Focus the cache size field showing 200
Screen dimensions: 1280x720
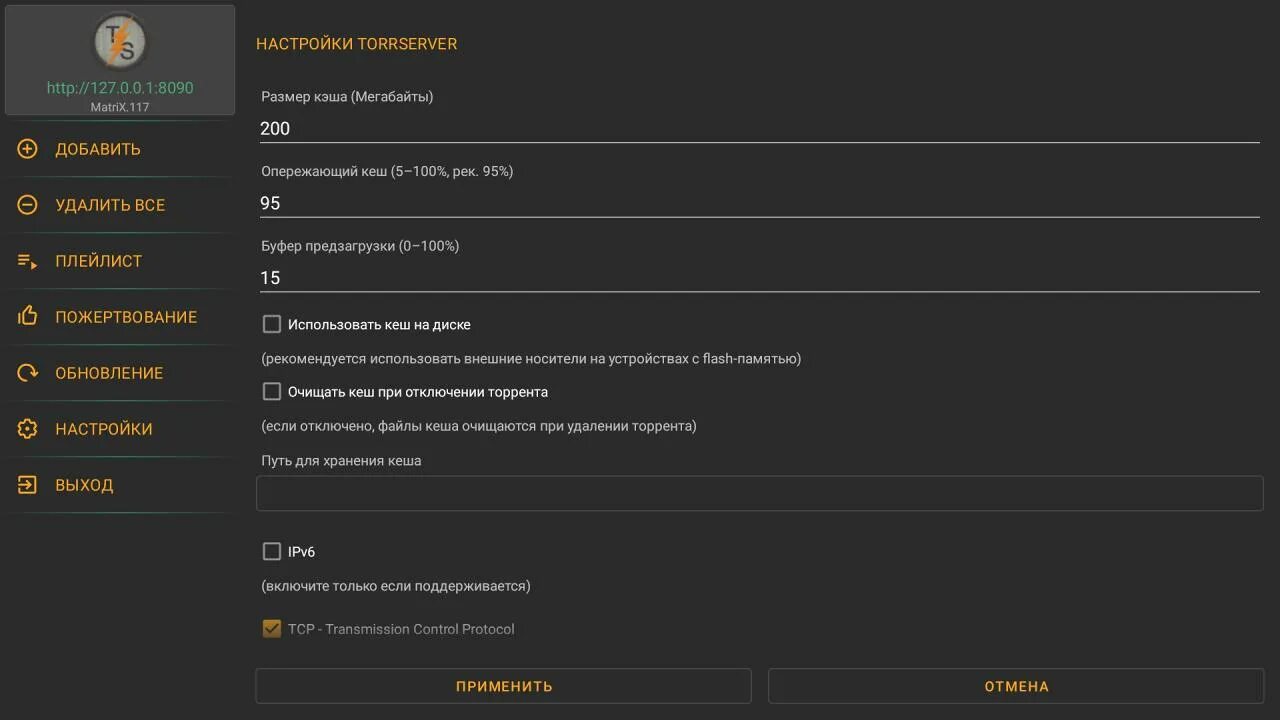coord(758,128)
